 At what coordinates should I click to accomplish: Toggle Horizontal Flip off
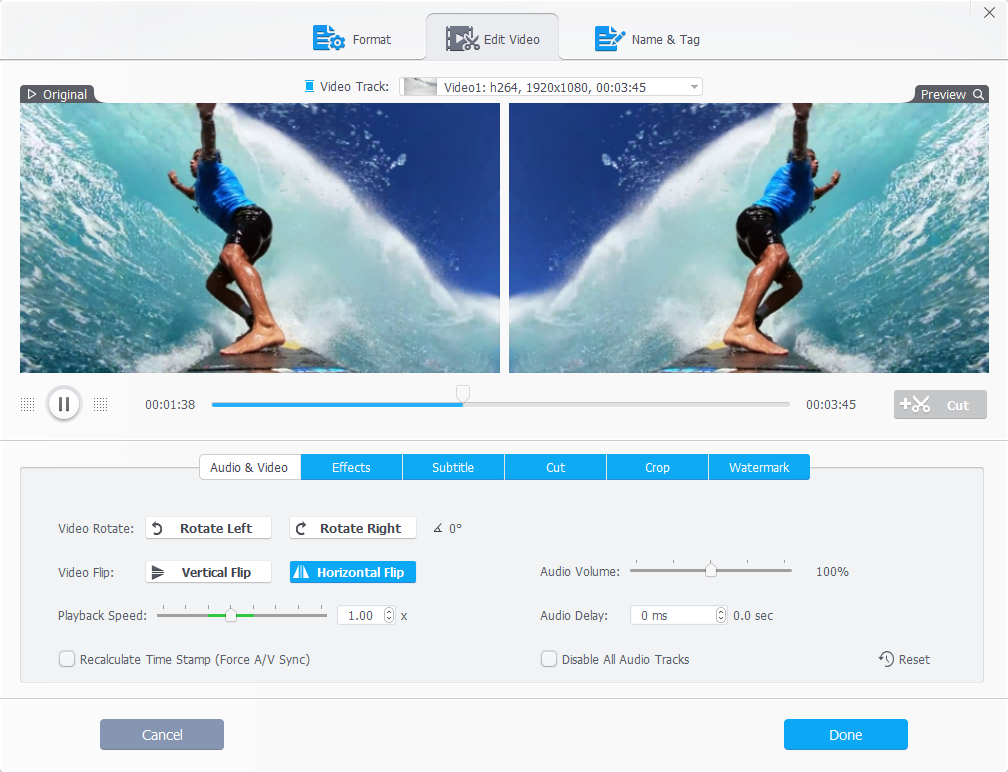tap(353, 572)
